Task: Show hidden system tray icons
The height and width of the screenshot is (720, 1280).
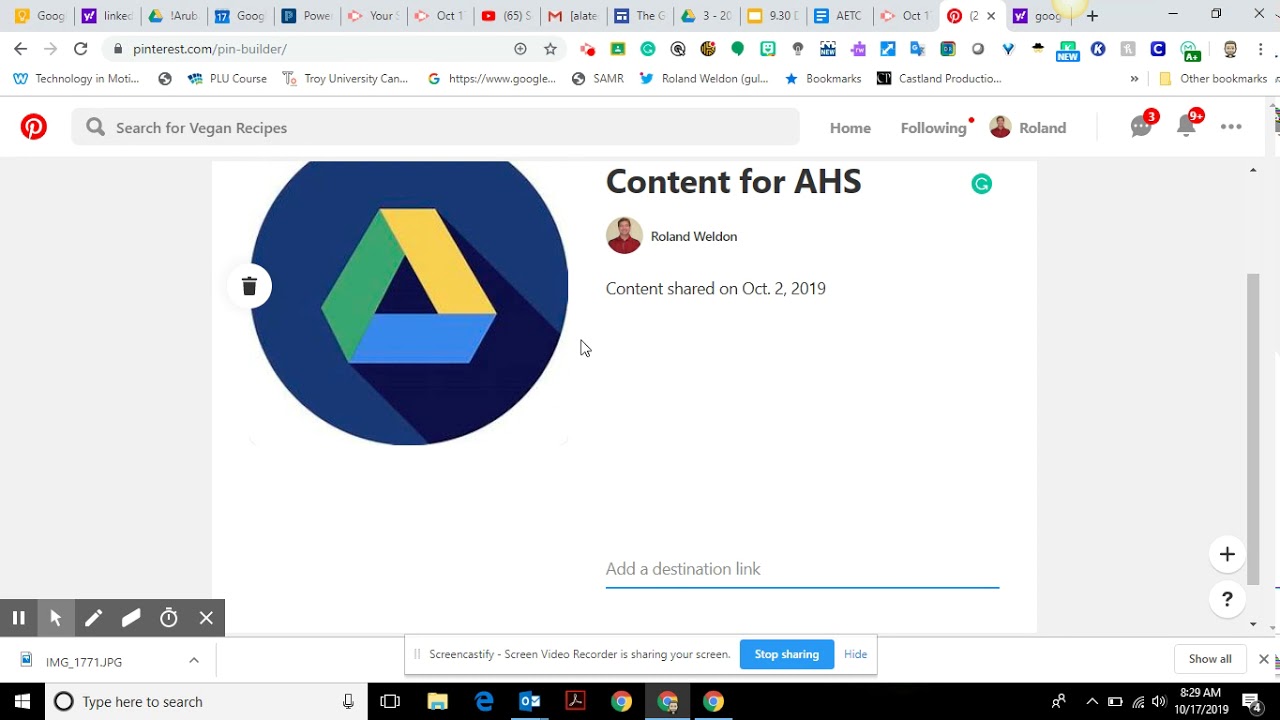Action: click(1092, 702)
